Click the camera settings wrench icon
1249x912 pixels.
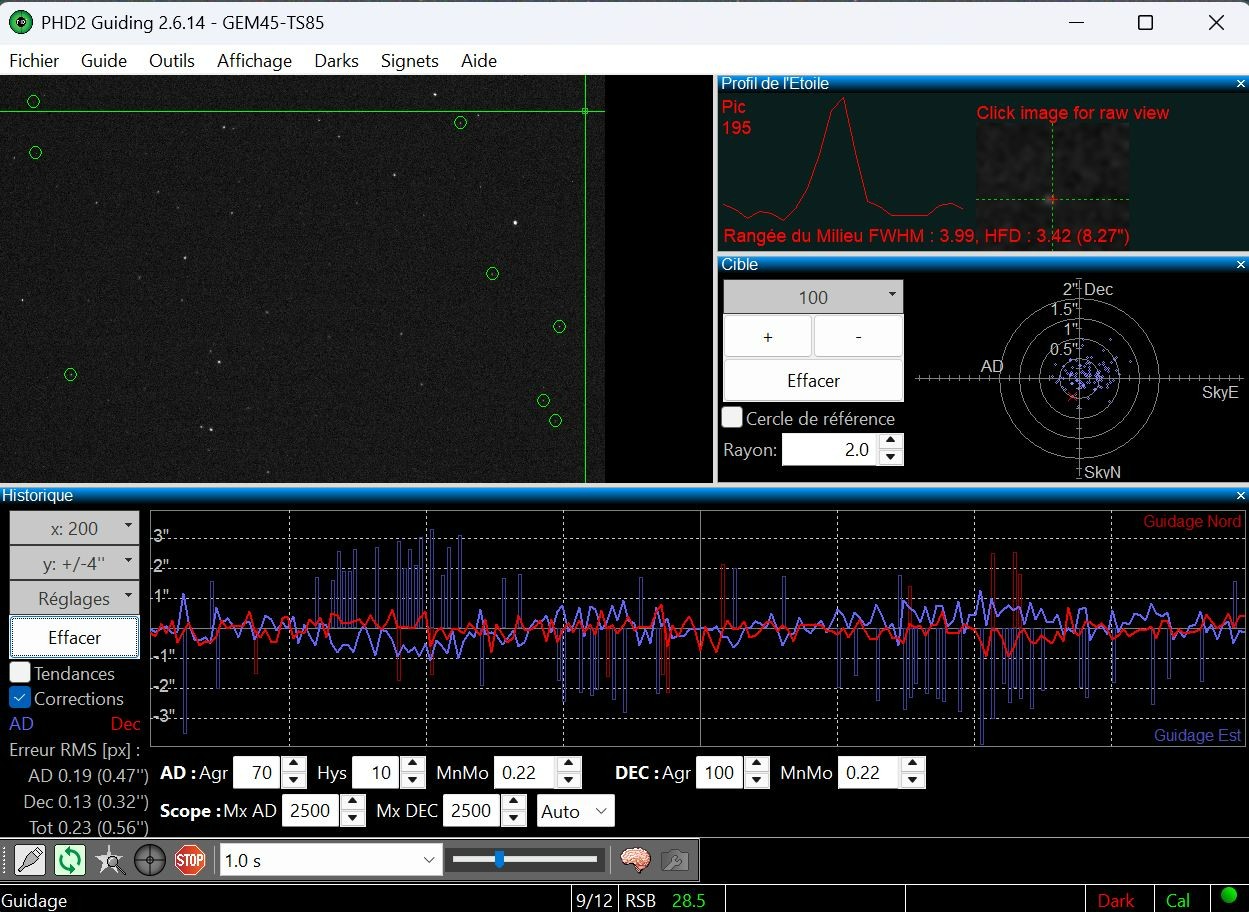point(675,860)
